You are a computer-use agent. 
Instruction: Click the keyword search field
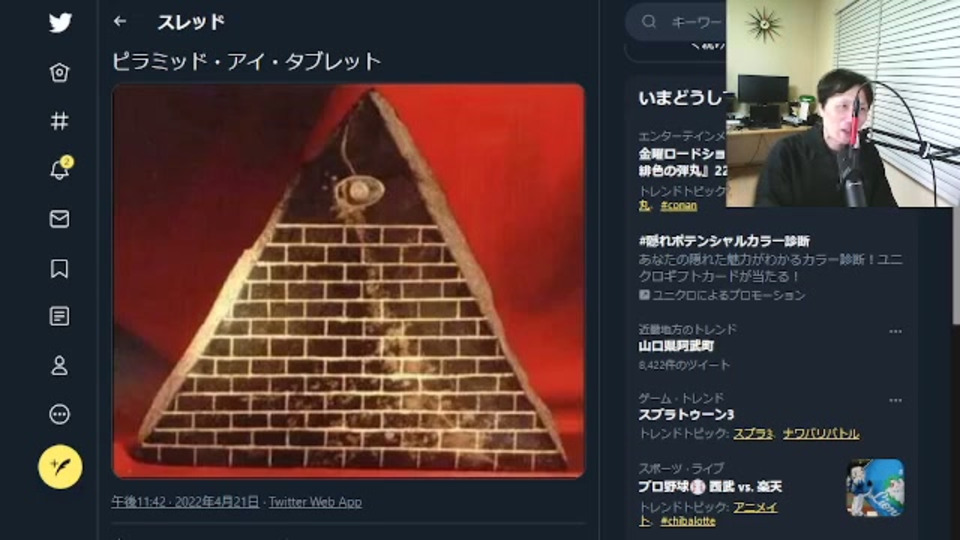click(677, 23)
